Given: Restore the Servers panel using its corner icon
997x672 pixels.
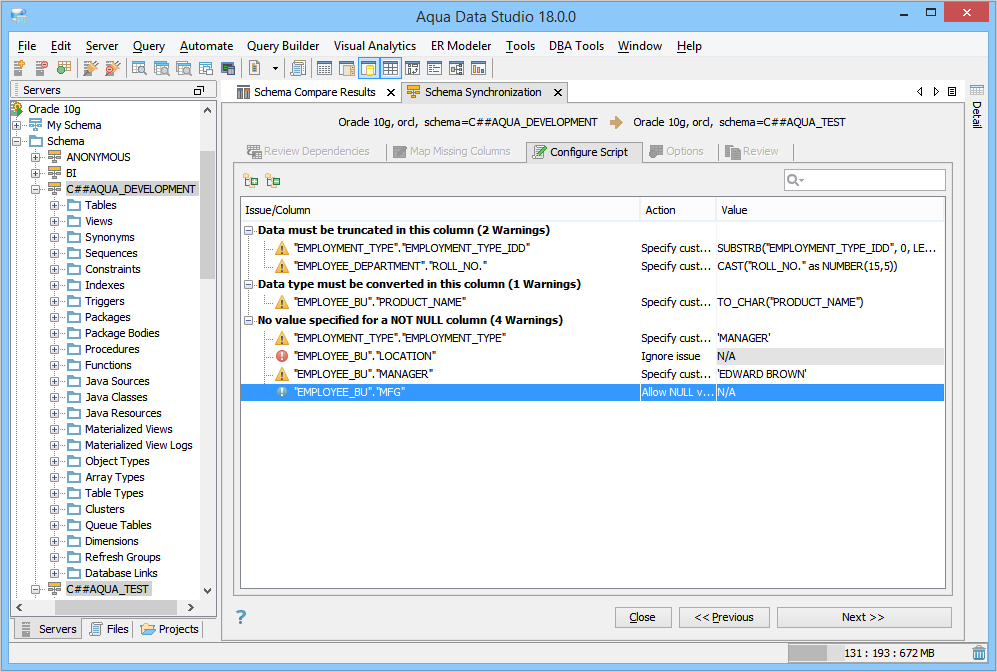Looking at the screenshot, I should [x=199, y=91].
